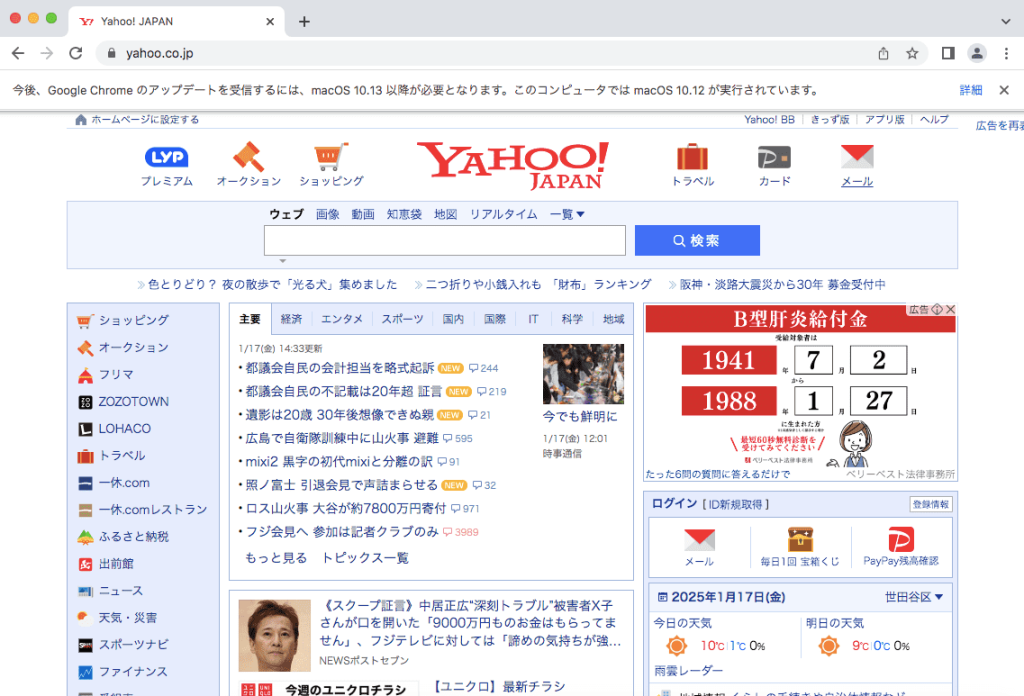Expand the small arrow below the search box
Viewport: 1024px width, 696px height.
click(x=283, y=261)
